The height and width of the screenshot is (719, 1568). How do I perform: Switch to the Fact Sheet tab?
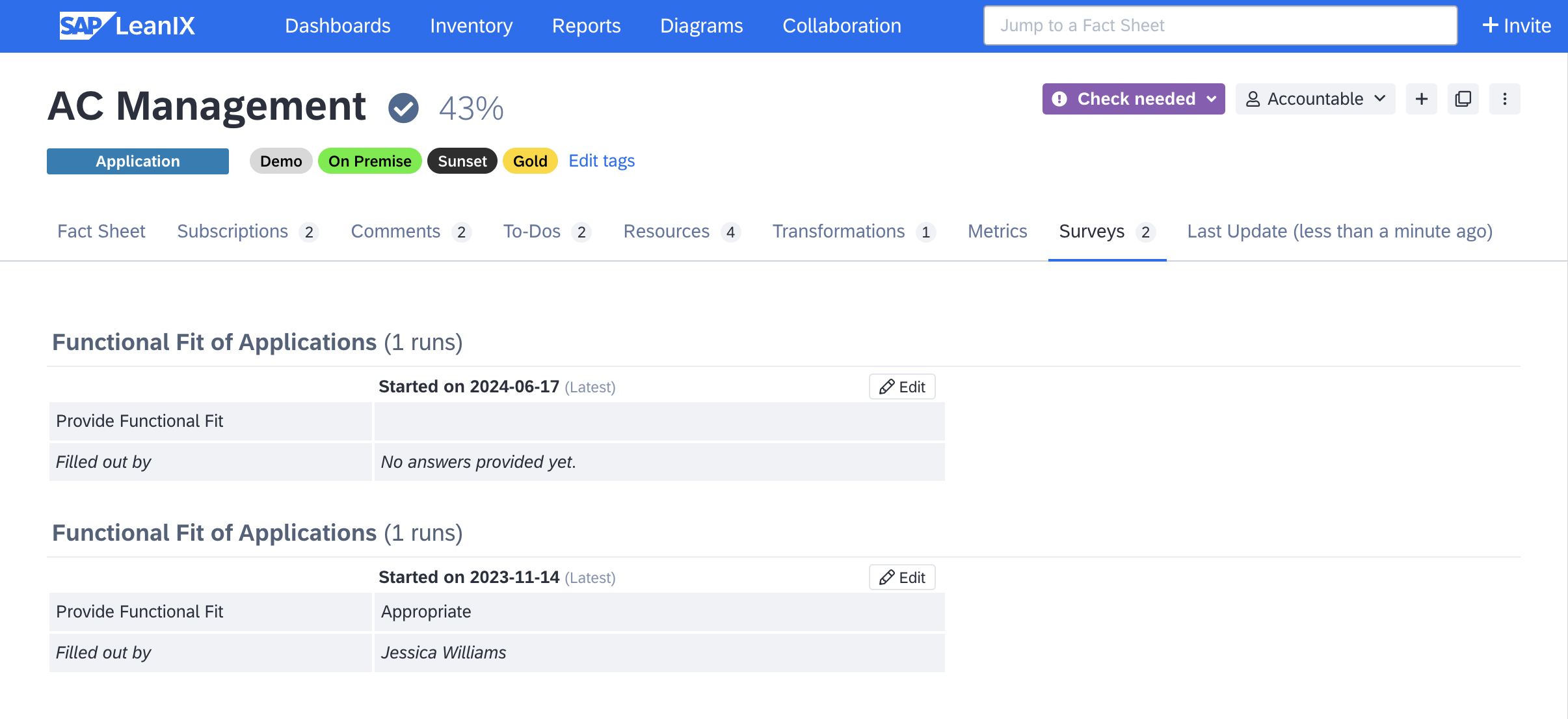pyautogui.click(x=101, y=231)
